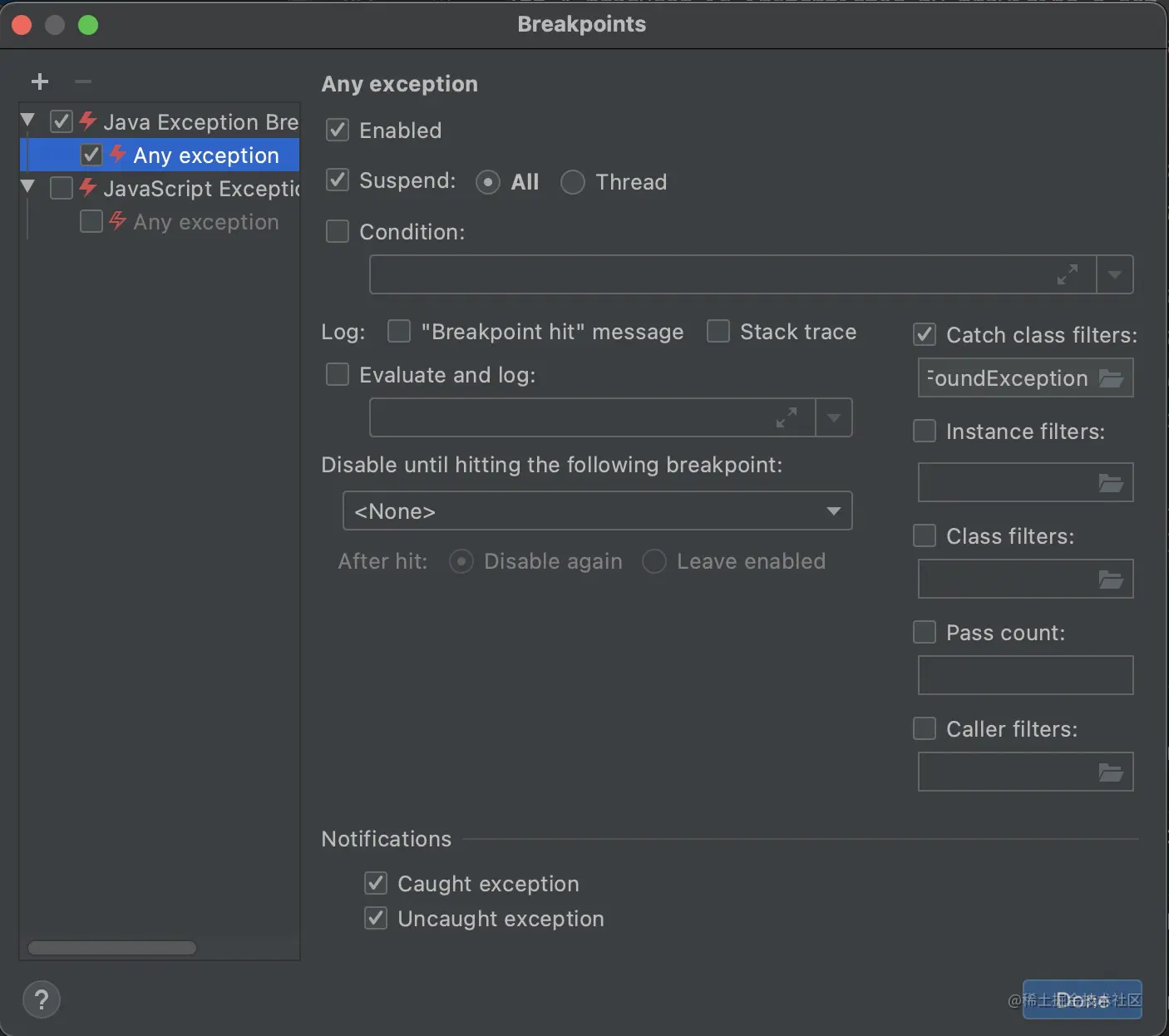This screenshot has width=1169, height=1036.
Task: Select the Java Exception Breakpoints group row
Action: 160,121
